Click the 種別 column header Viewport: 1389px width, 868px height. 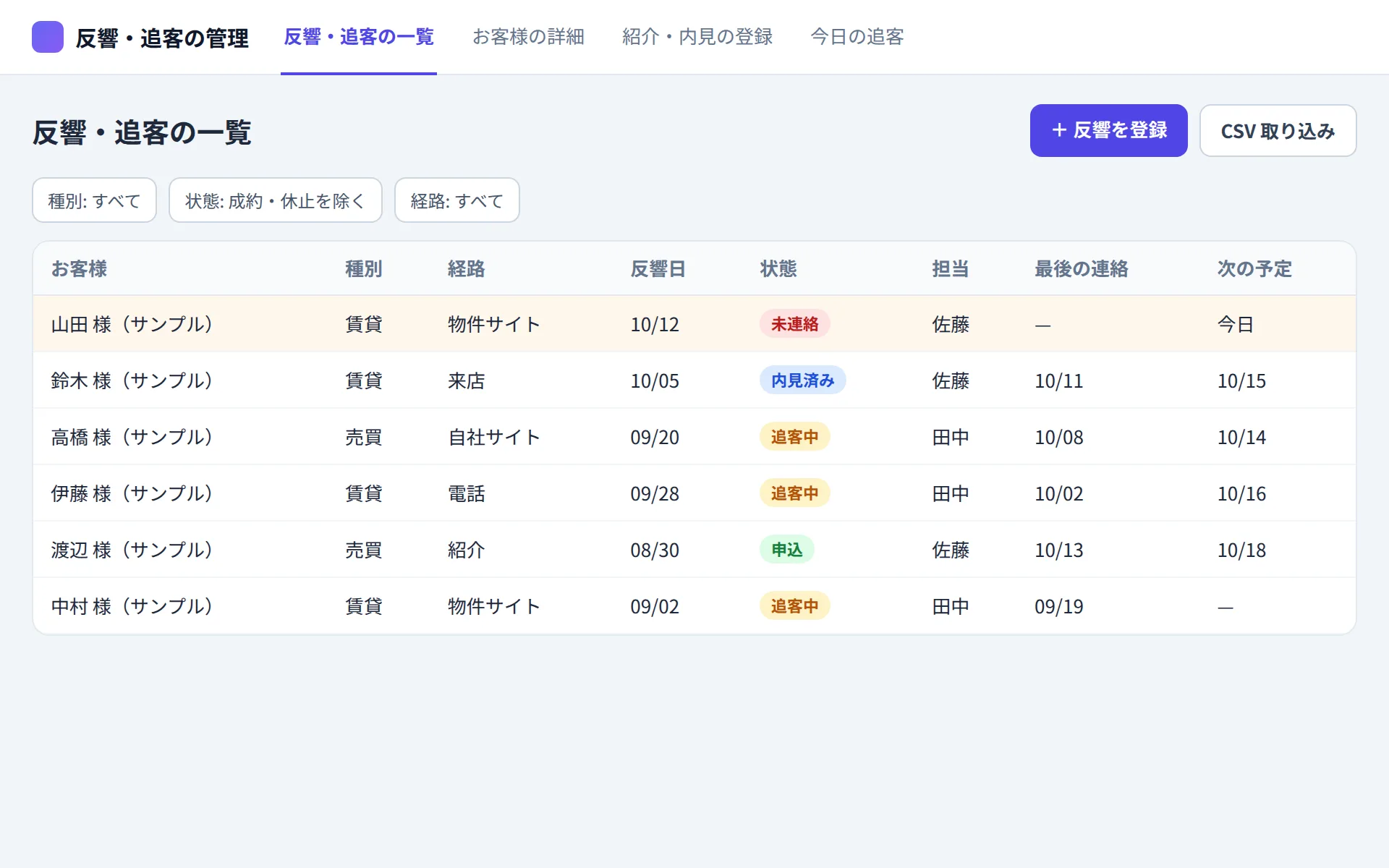coord(363,269)
